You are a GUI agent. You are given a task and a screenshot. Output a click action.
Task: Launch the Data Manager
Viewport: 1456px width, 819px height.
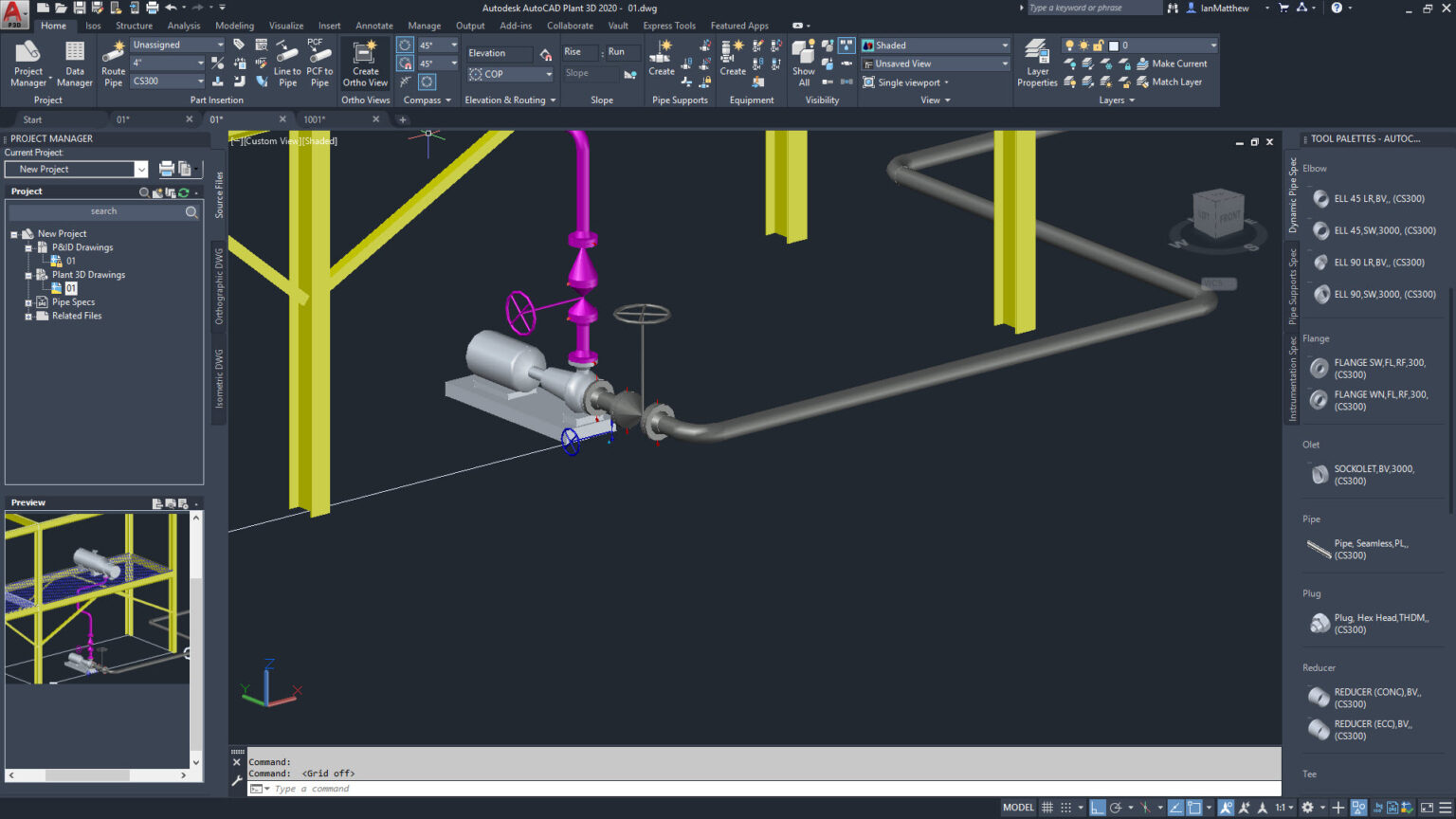pyautogui.click(x=74, y=63)
